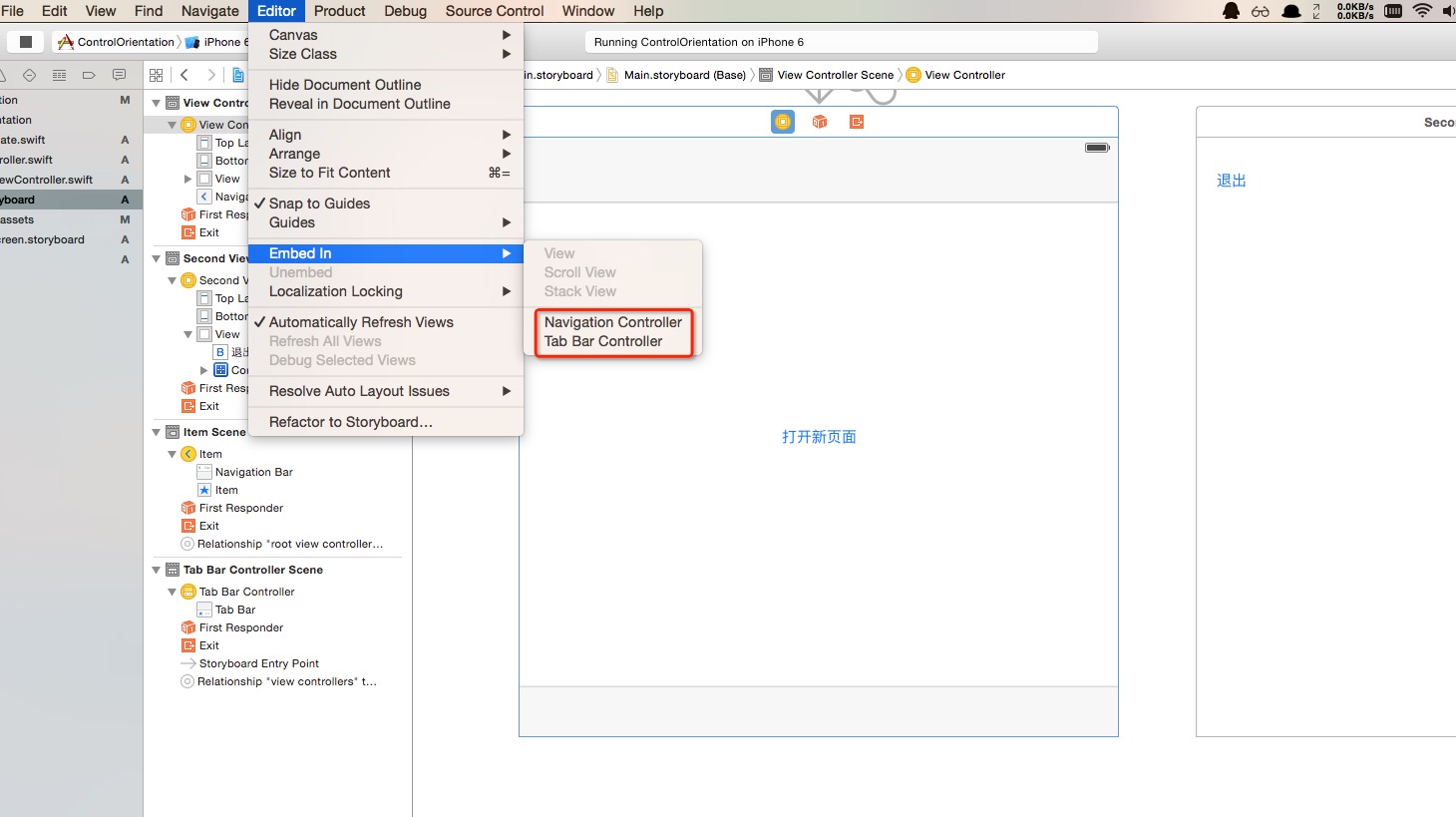This screenshot has width=1456, height=817.
Task: Select Storyboard Entry Point in outline
Action: 258,663
